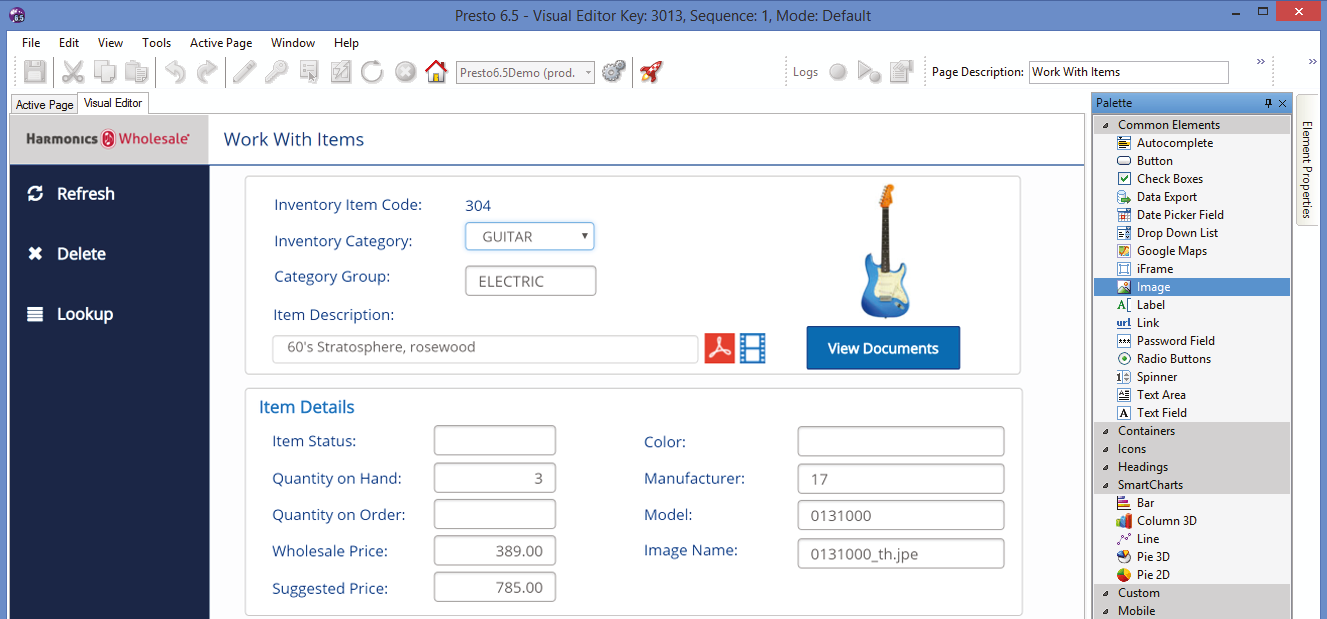Click the Cut scissors icon

[x=73, y=72]
